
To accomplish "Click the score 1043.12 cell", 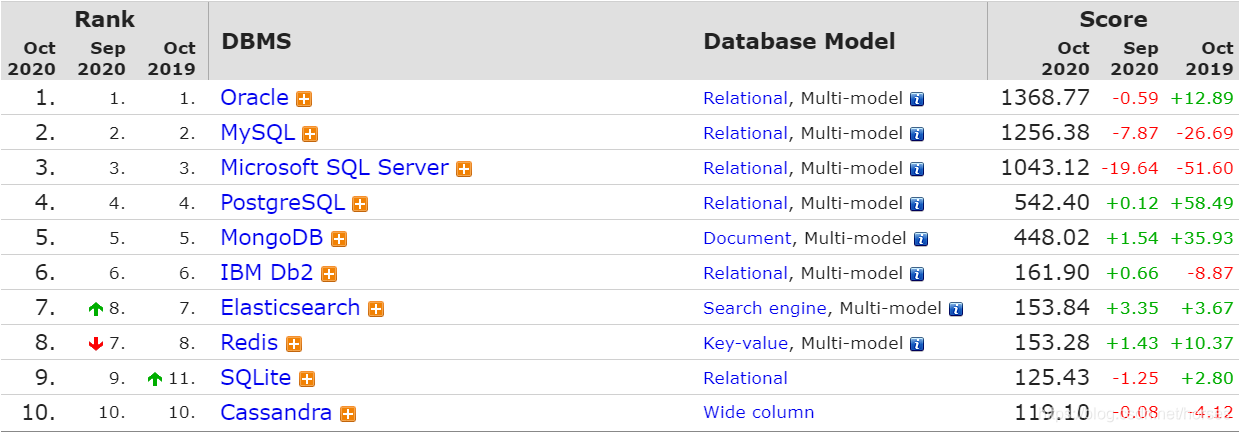I will point(1045,168).
